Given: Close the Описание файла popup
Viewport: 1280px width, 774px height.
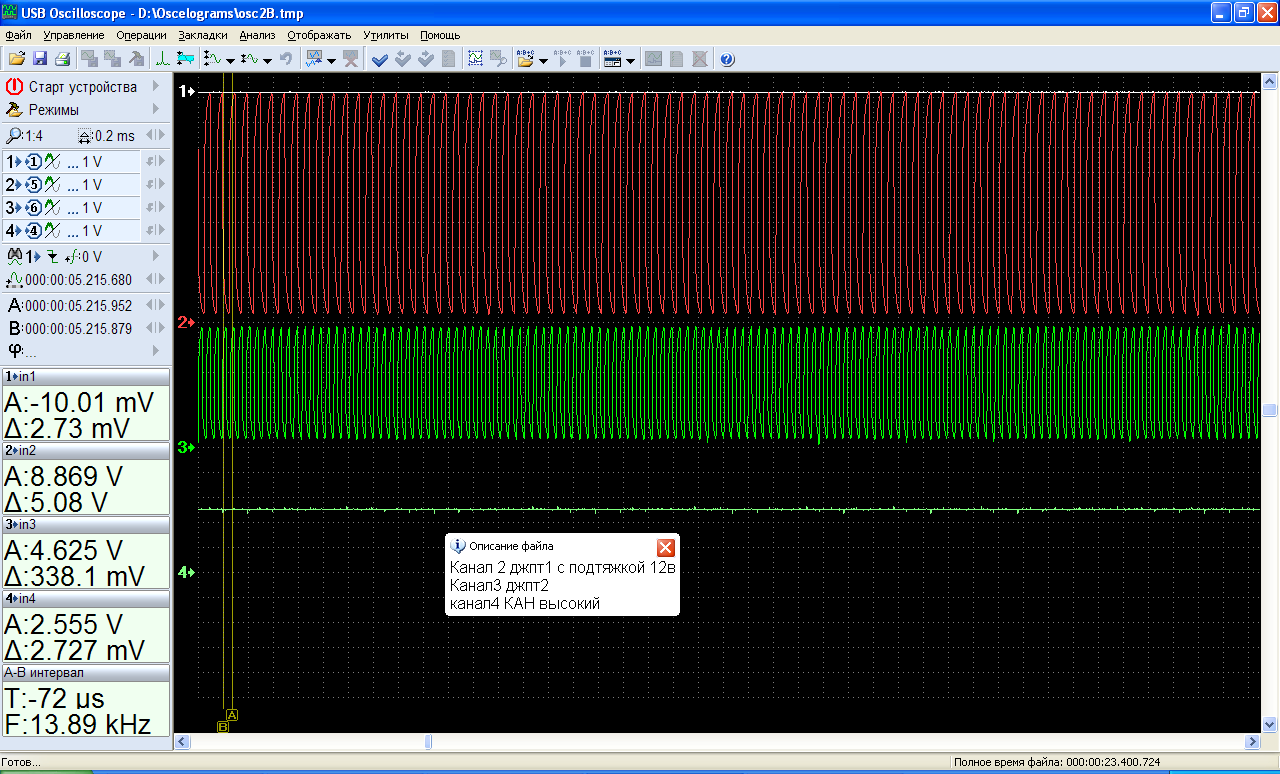Looking at the screenshot, I should [665, 547].
